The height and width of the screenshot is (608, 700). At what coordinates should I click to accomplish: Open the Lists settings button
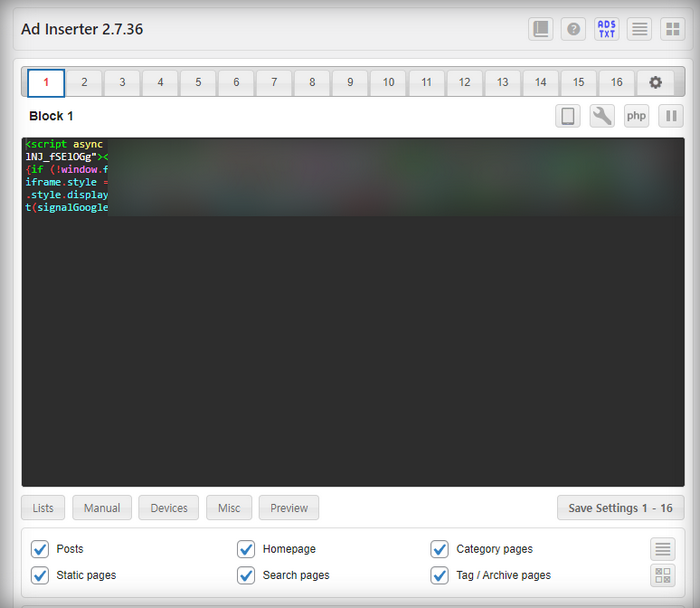(x=43, y=508)
